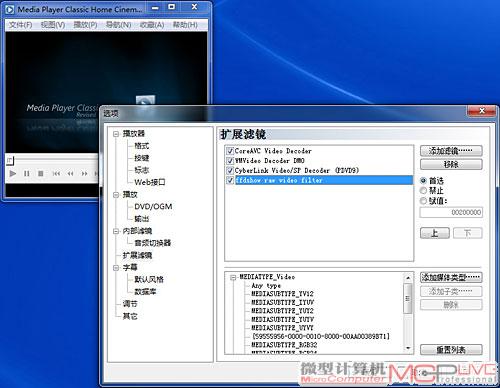Click the skip-to-previous button in the player
Viewport: 500px width, 388px height.
[56, 173]
